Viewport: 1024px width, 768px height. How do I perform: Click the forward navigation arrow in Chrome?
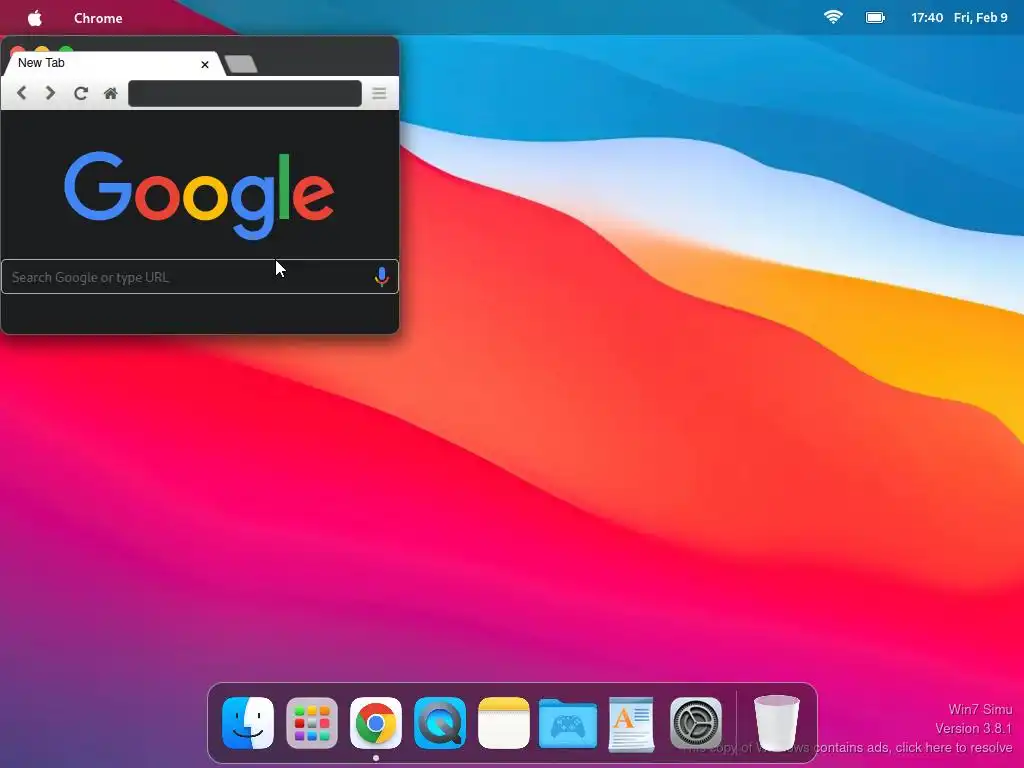click(x=50, y=93)
